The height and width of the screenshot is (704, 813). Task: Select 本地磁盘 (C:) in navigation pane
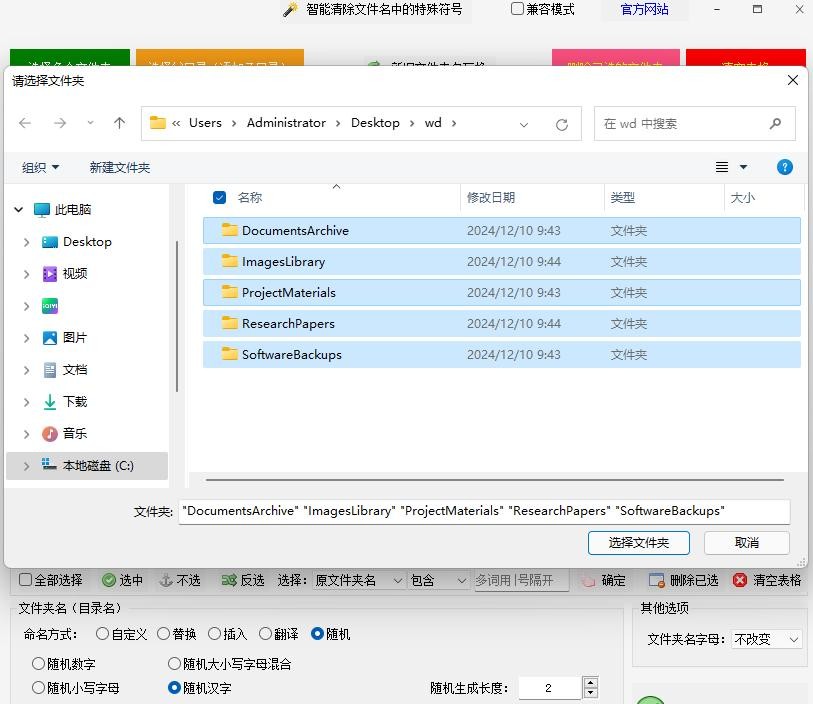click(x=97, y=466)
